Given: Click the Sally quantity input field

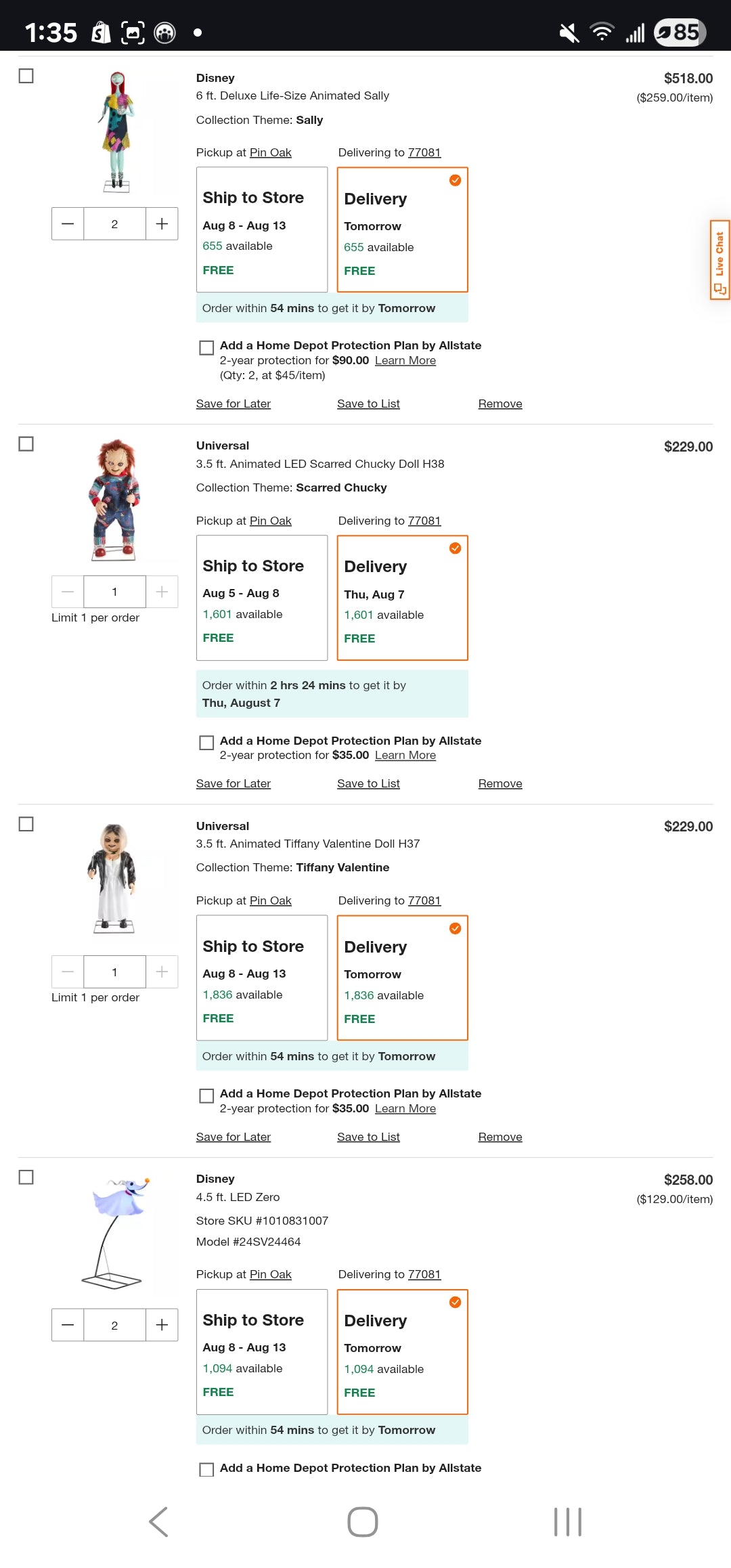Looking at the screenshot, I should (x=114, y=224).
